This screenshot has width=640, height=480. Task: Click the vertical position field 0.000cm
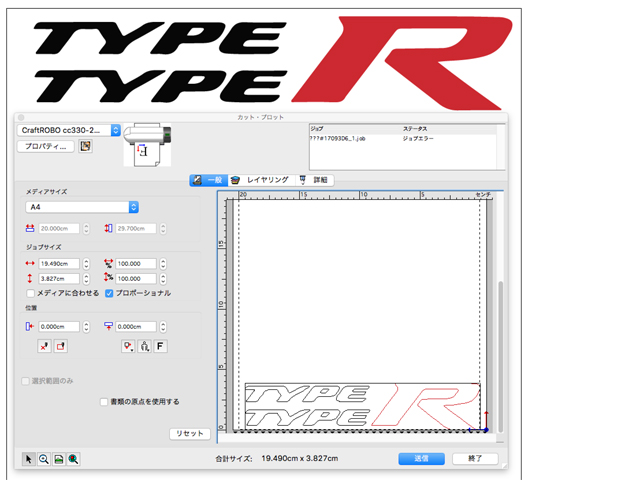pos(136,327)
